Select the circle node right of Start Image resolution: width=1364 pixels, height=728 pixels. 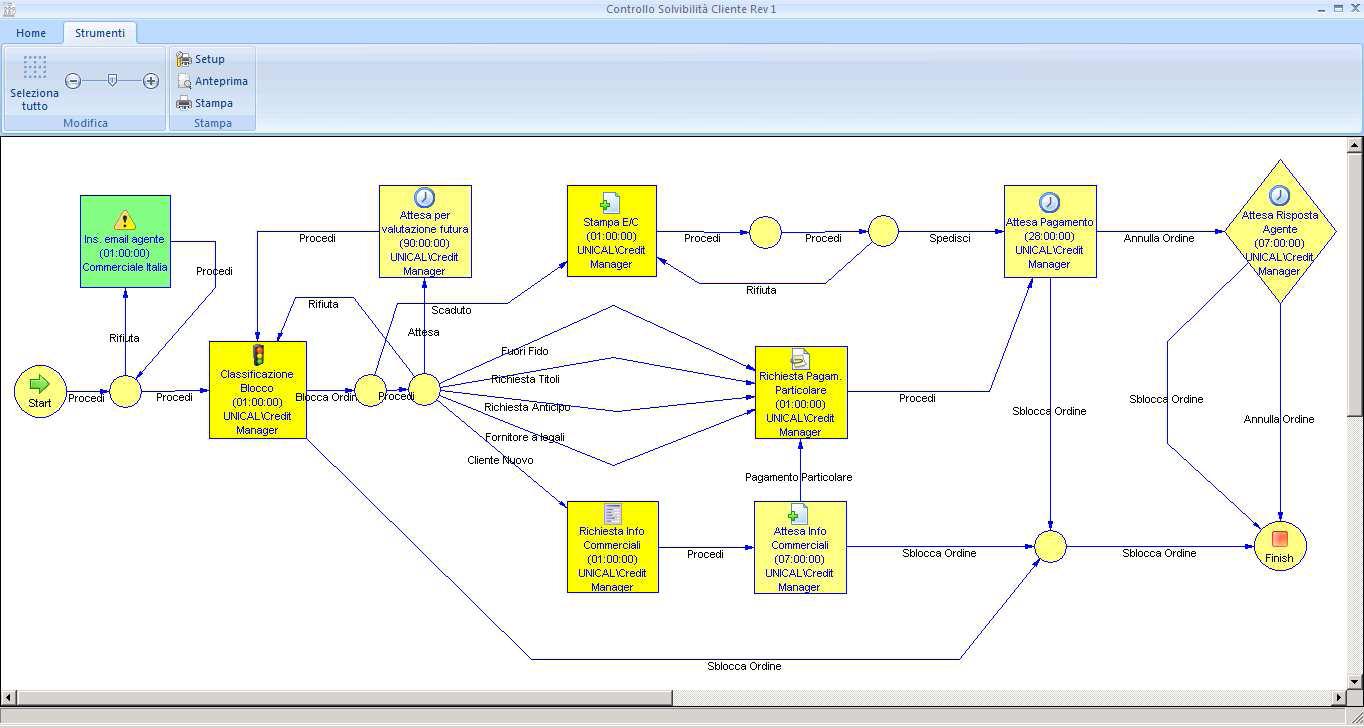[125, 391]
